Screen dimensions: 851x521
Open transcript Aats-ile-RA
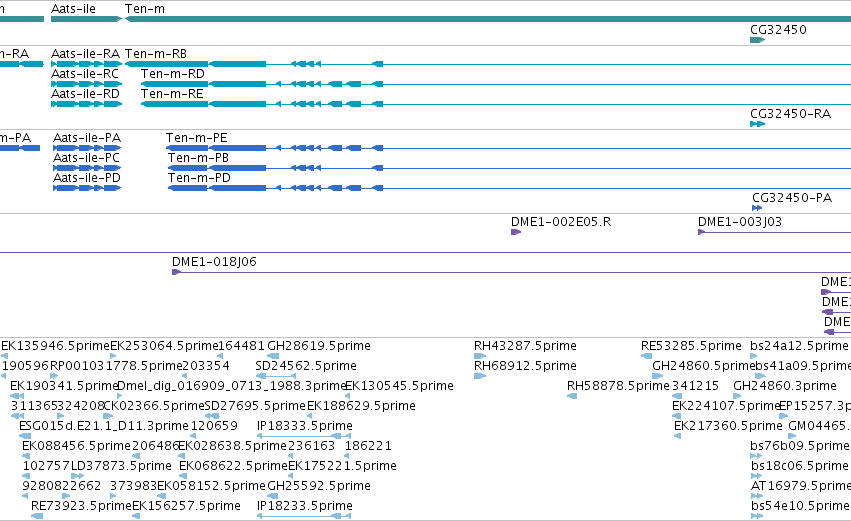tap(85, 54)
